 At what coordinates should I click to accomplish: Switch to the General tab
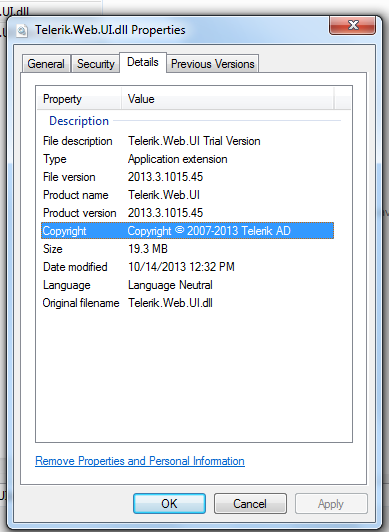pyautogui.click(x=46, y=64)
